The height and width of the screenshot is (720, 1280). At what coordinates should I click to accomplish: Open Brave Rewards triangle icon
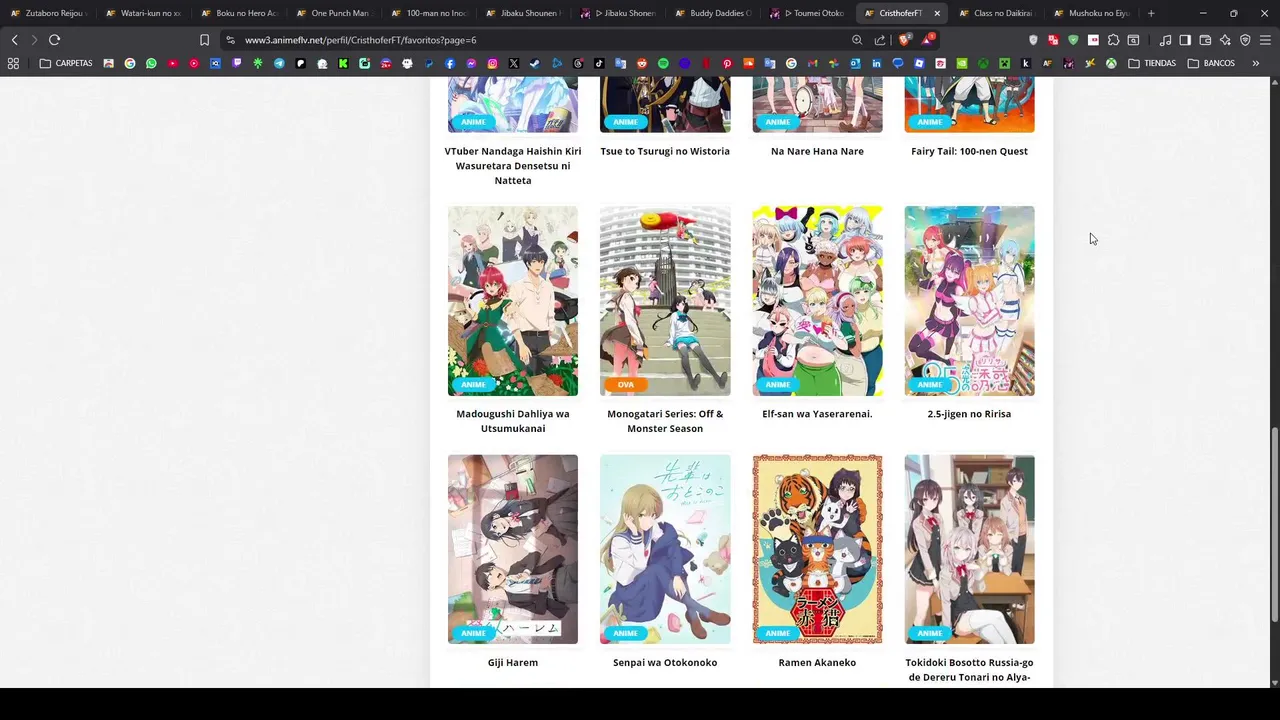click(928, 40)
